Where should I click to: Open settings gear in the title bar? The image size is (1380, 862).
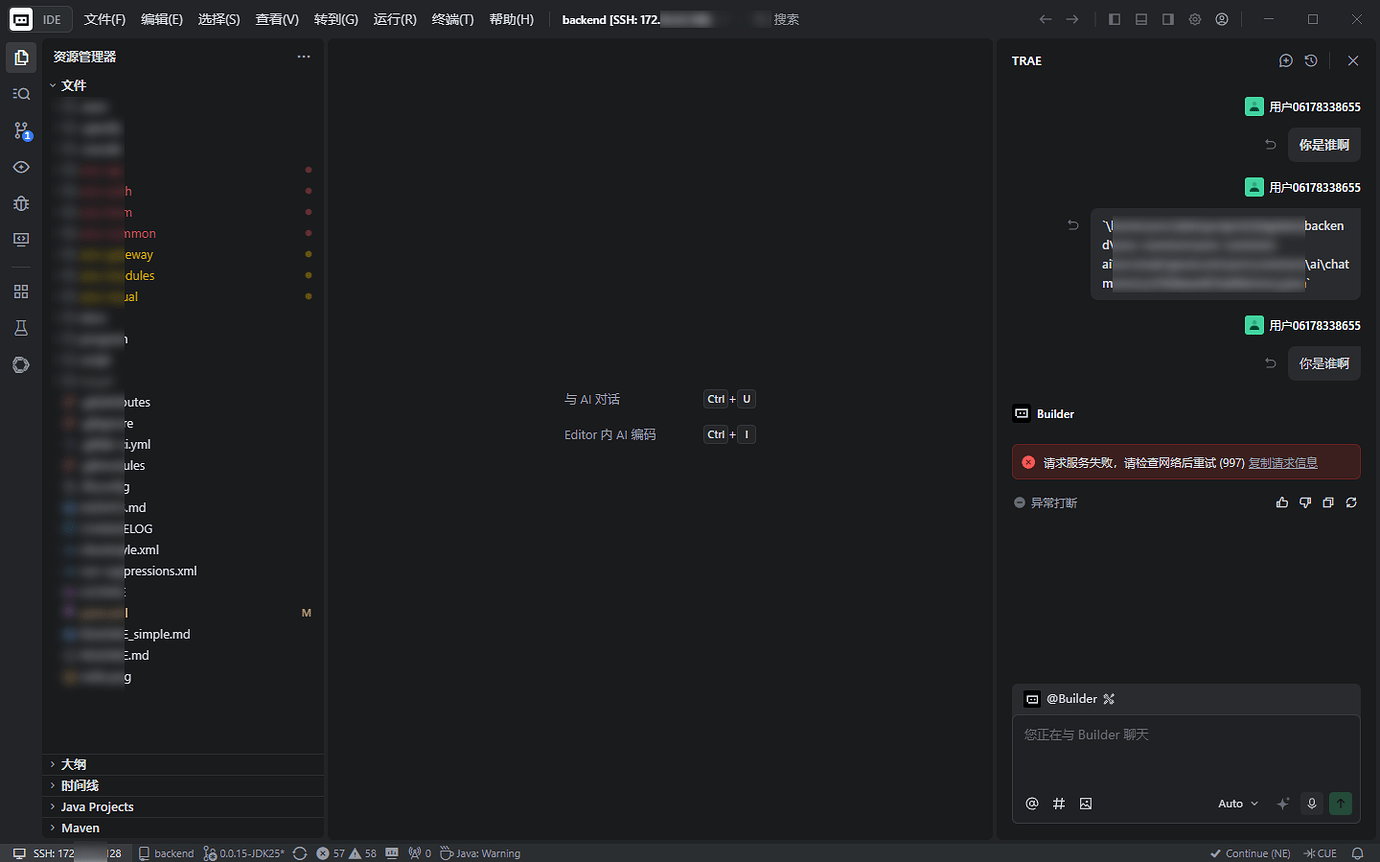(x=1195, y=19)
